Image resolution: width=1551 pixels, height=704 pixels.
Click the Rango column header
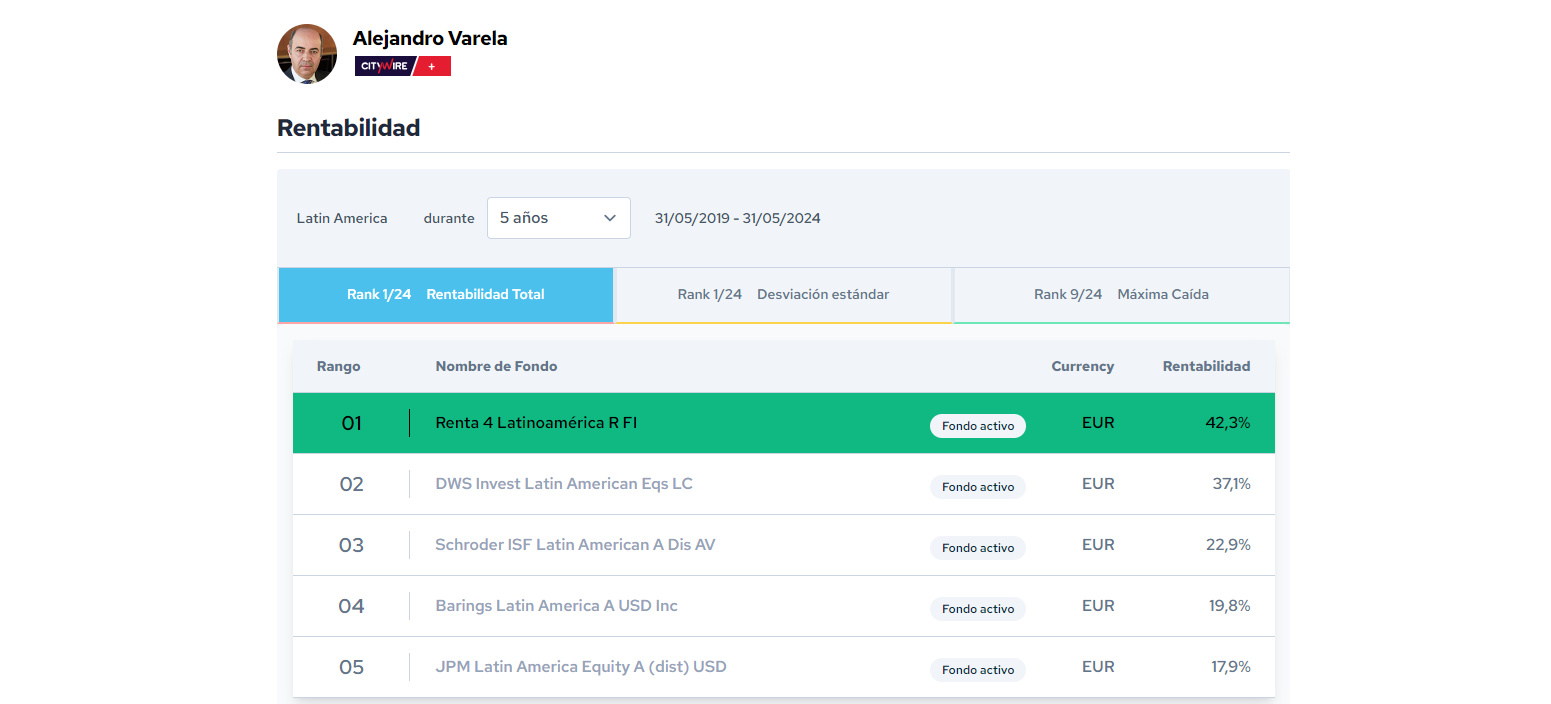pos(339,366)
